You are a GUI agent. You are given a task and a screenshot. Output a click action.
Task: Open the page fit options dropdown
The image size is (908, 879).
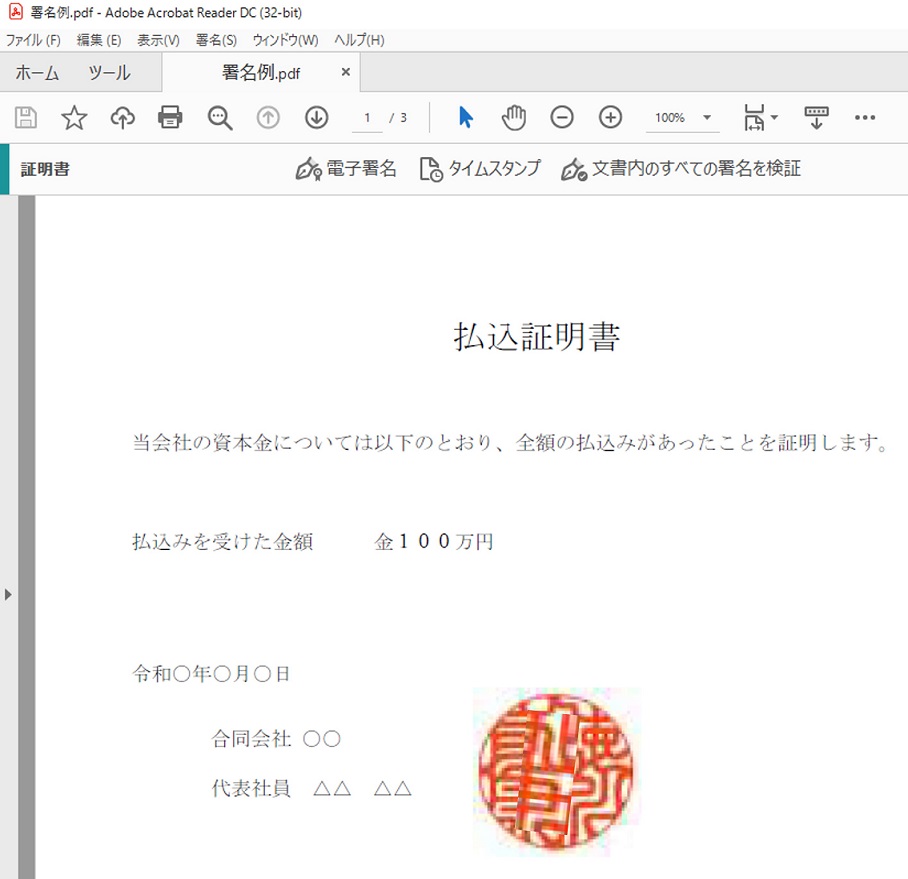click(760, 118)
